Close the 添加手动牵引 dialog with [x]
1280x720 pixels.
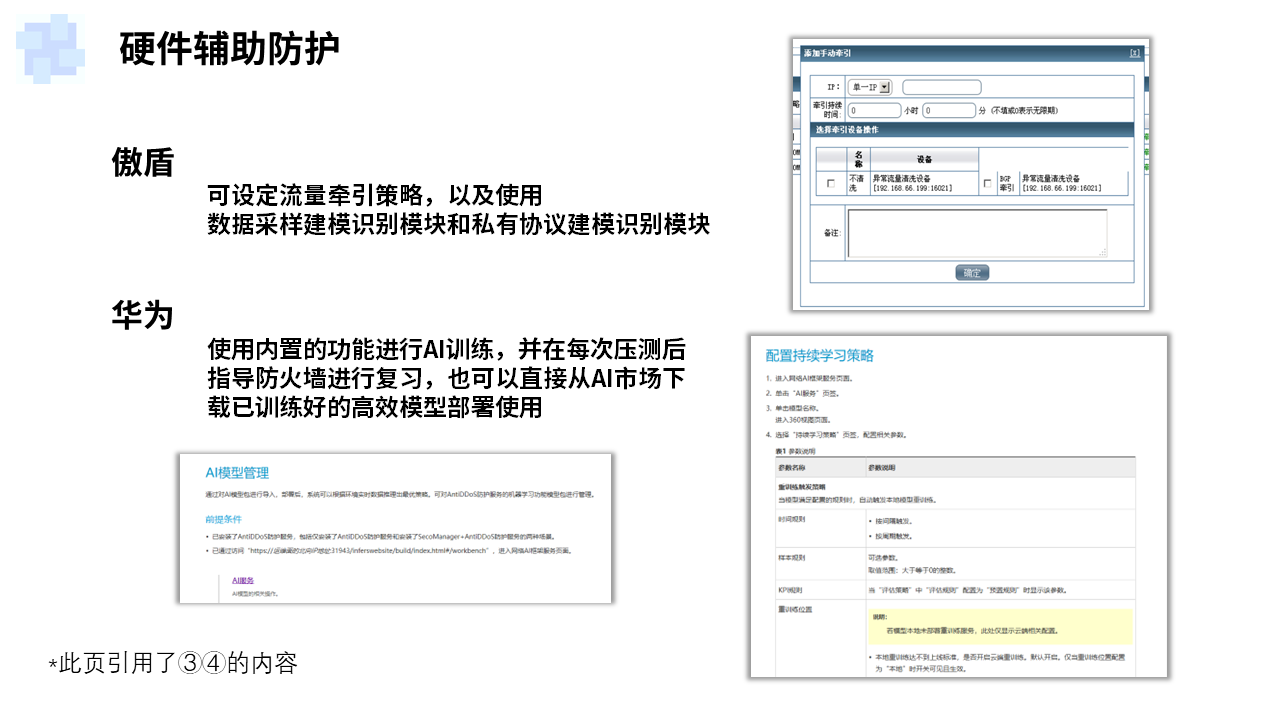click(x=1133, y=53)
